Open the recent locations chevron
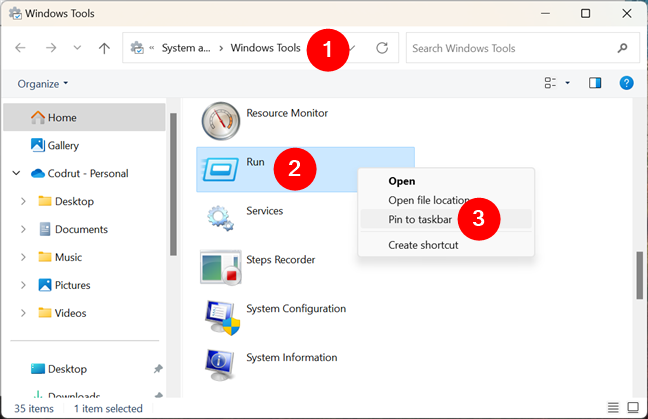Viewport: 648px width, 419px height. coord(77,48)
